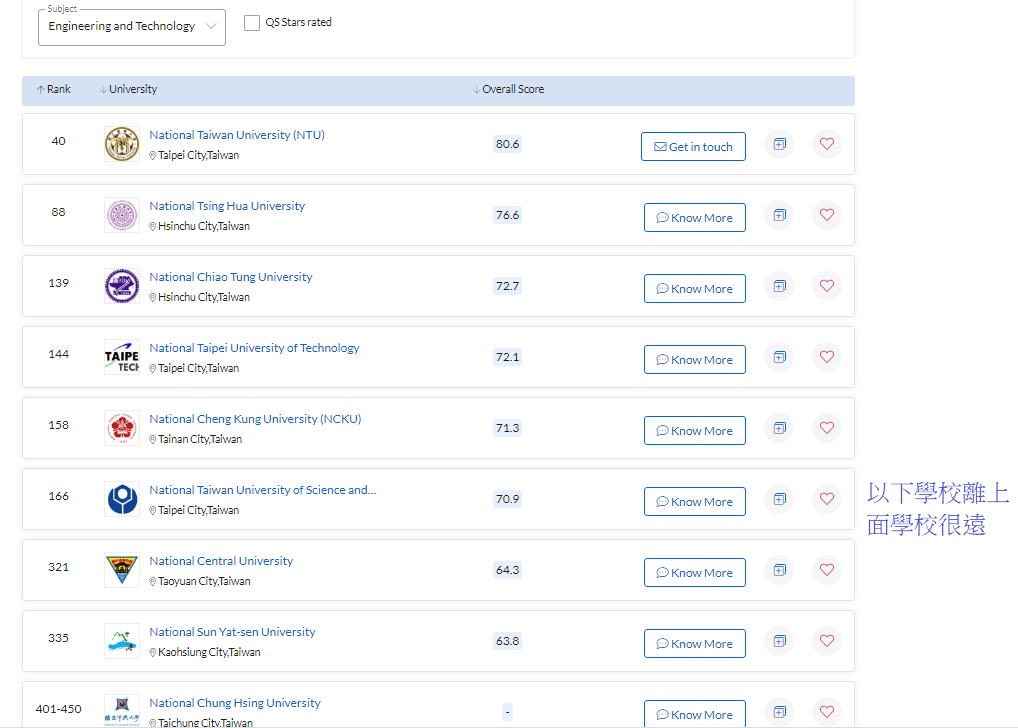
Task: Select Kaohsiung City,Taiwan location text
Action: point(209,652)
